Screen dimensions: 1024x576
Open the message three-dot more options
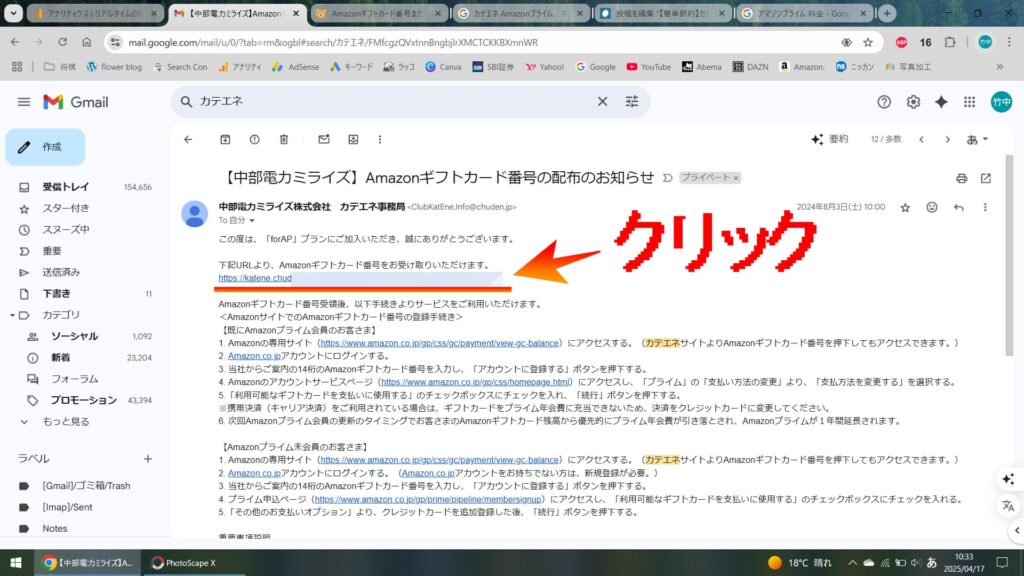coord(985,207)
